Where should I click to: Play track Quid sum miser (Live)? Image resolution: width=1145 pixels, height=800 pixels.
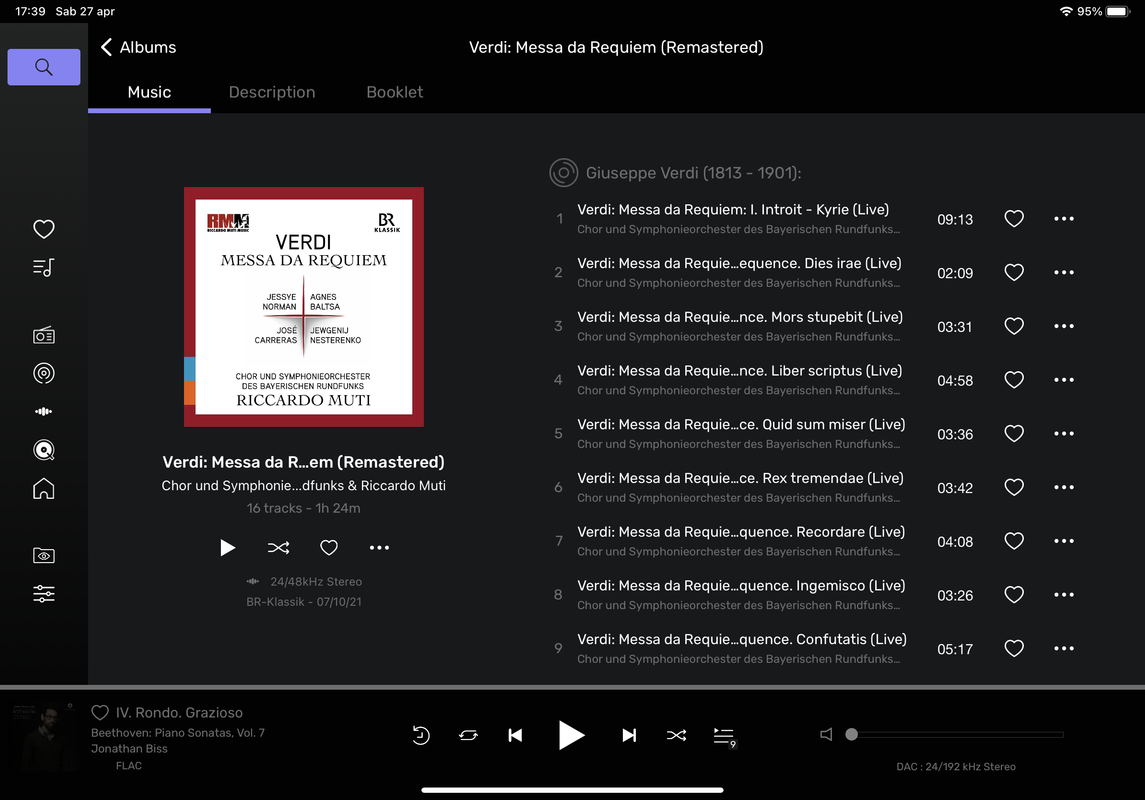click(x=741, y=425)
